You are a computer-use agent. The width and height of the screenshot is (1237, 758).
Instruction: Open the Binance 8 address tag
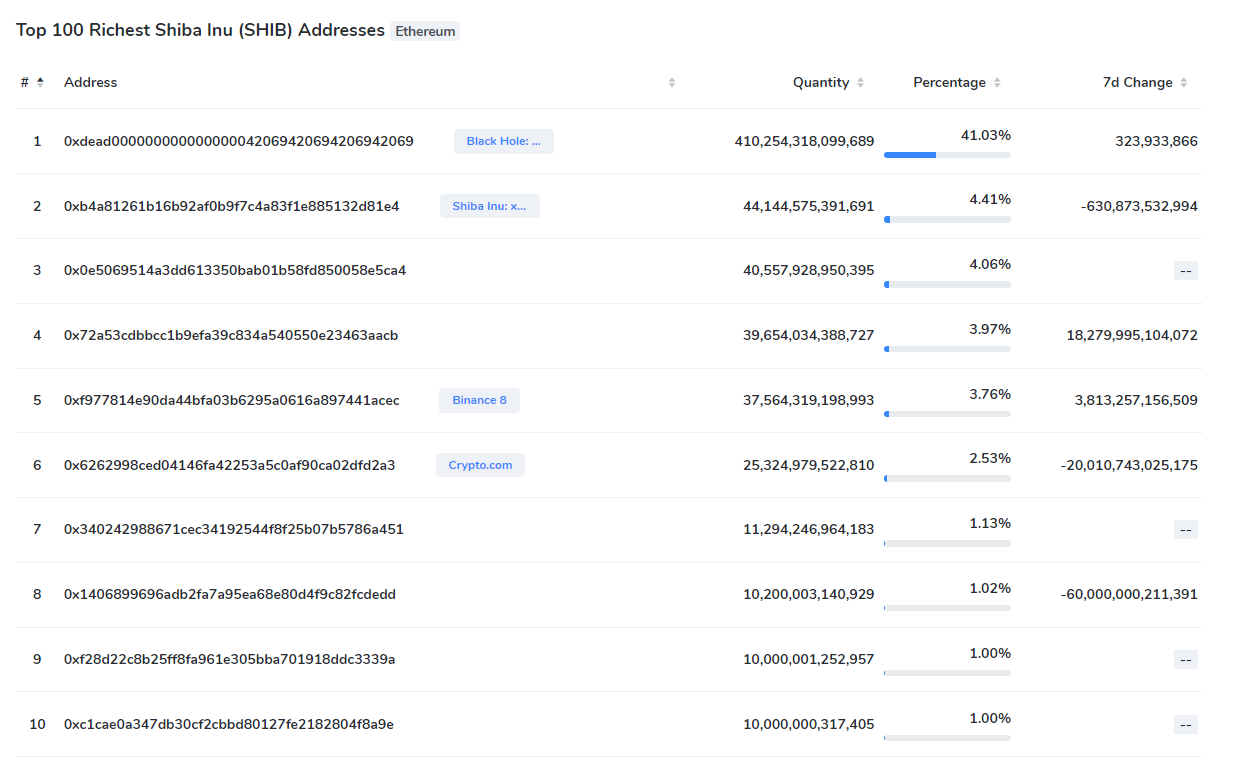[x=479, y=400]
